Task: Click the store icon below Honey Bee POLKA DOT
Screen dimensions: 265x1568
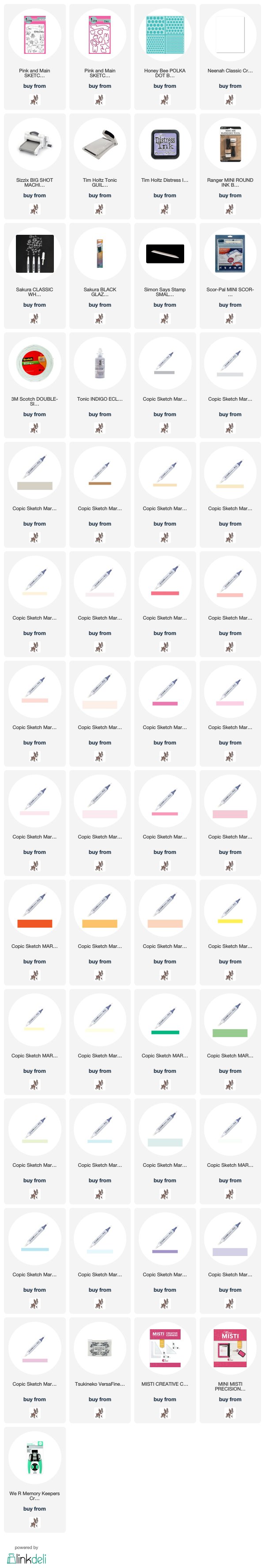Action: [x=165, y=99]
